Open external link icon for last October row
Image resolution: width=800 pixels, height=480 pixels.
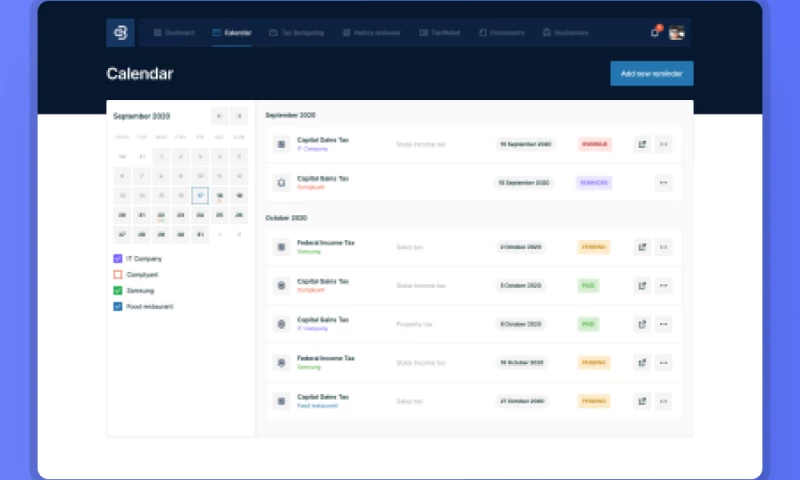pos(642,401)
